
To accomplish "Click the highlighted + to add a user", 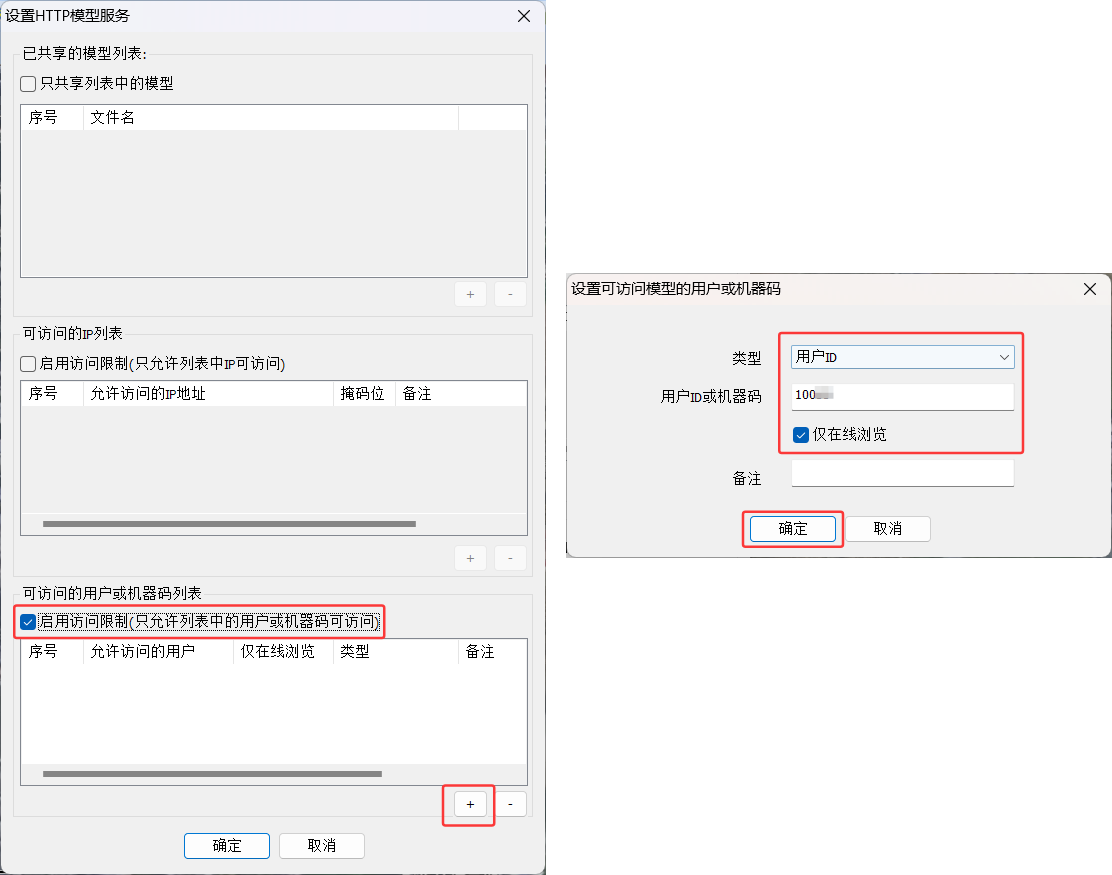I will coord(469,804).
